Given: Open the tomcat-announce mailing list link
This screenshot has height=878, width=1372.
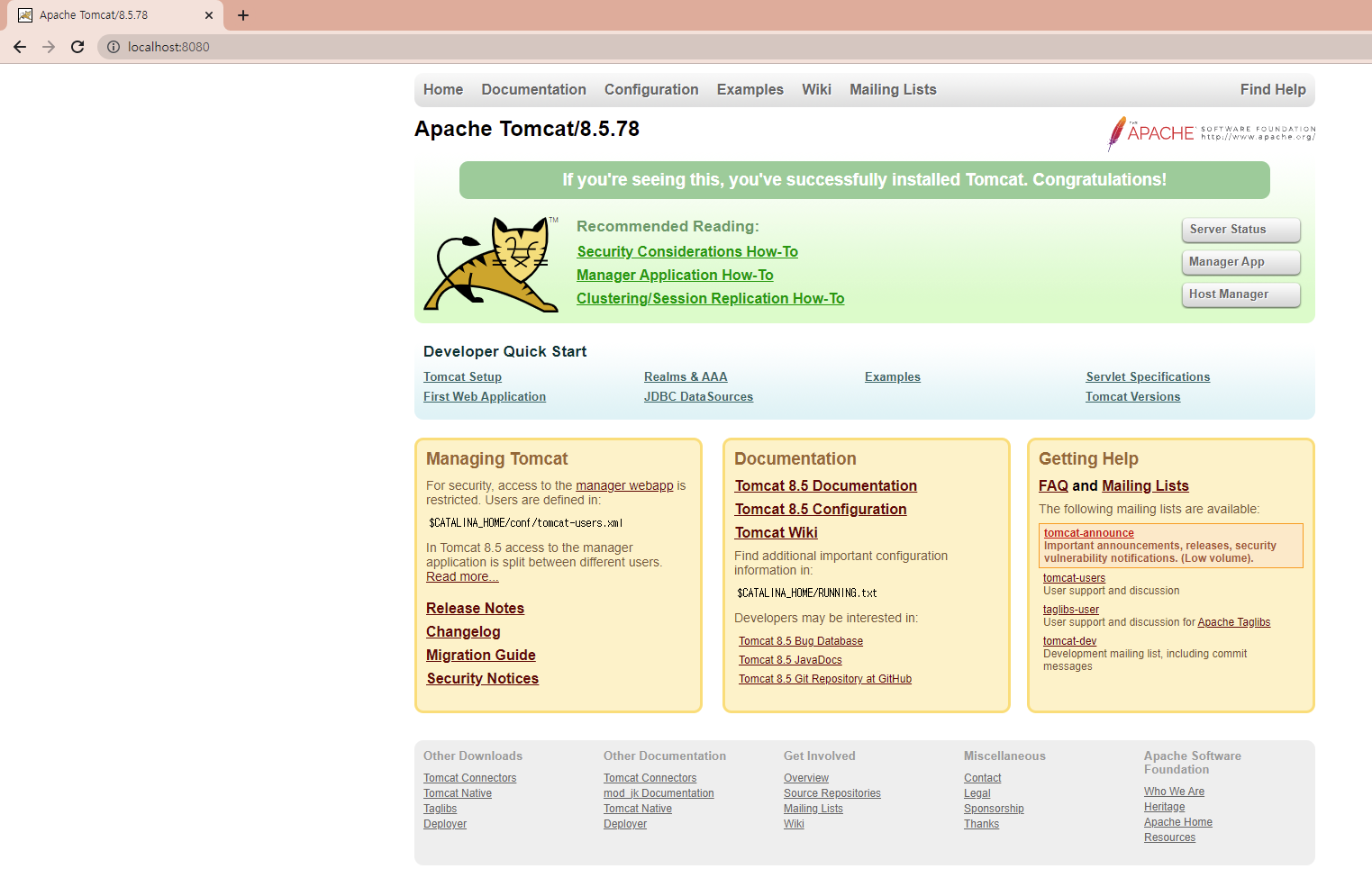Looking at the screenshot, I should (x=1088, y=533).
